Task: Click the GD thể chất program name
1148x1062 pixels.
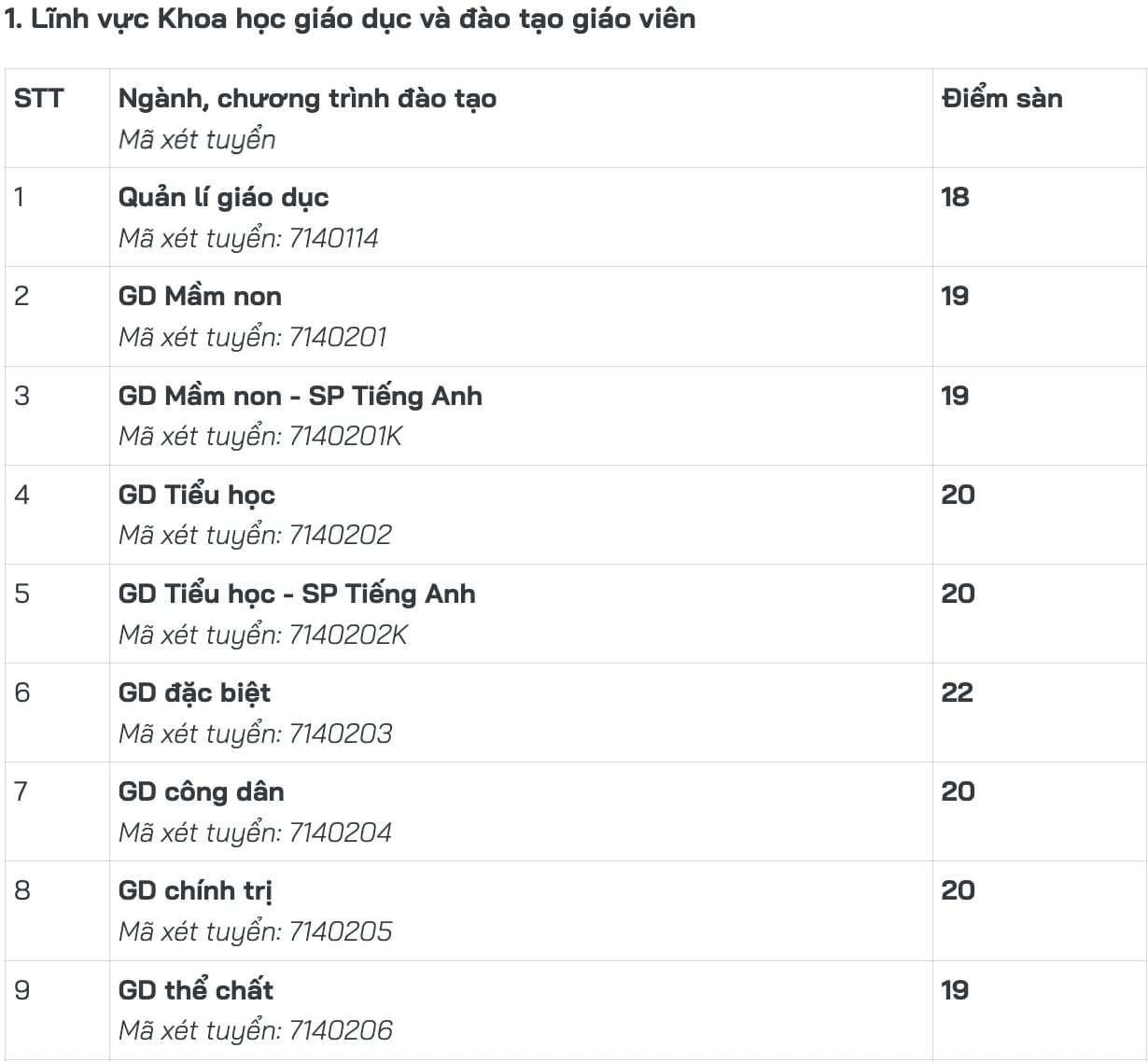Action: coord(196,990)
